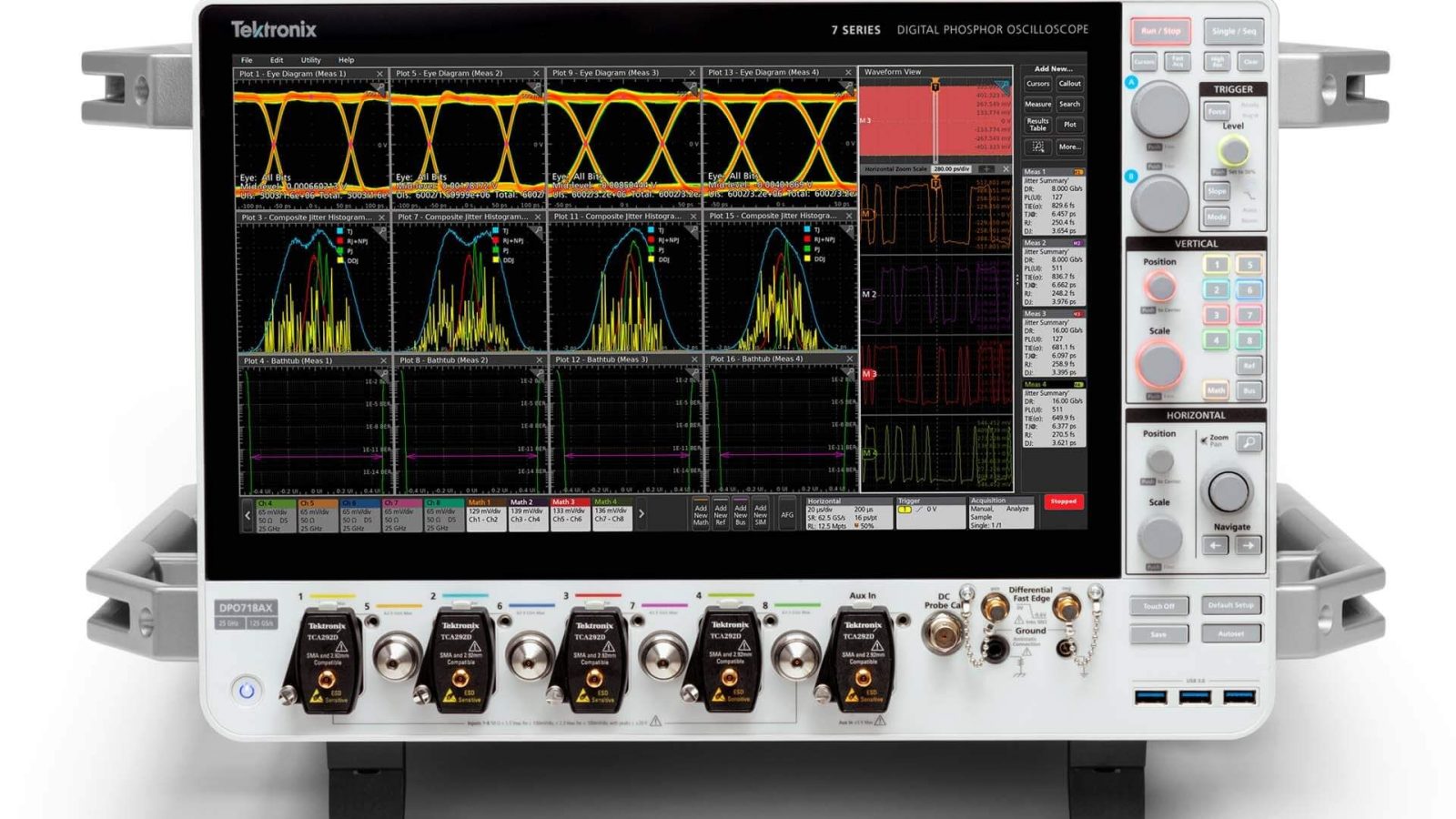
Task: Close Plot 1 Eye Diagram (Meas 1)
Action: click(x=379, y=74)
